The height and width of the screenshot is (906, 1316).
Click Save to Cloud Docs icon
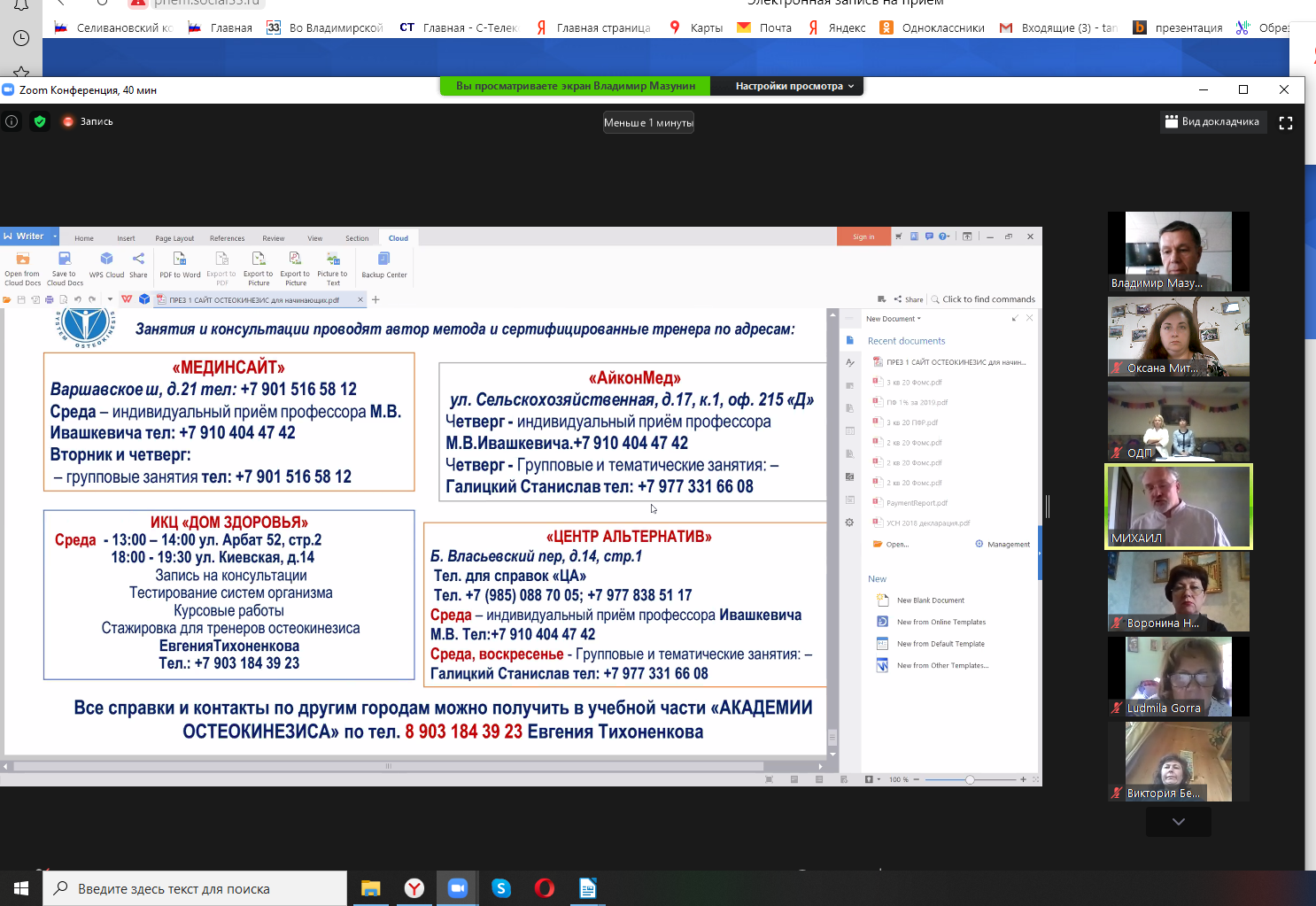(65, 266)
